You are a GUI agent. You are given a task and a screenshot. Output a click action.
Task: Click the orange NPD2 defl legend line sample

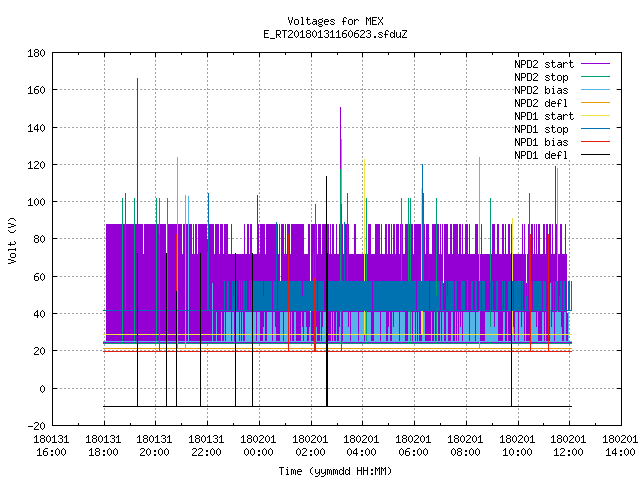(x=596, y=103)
